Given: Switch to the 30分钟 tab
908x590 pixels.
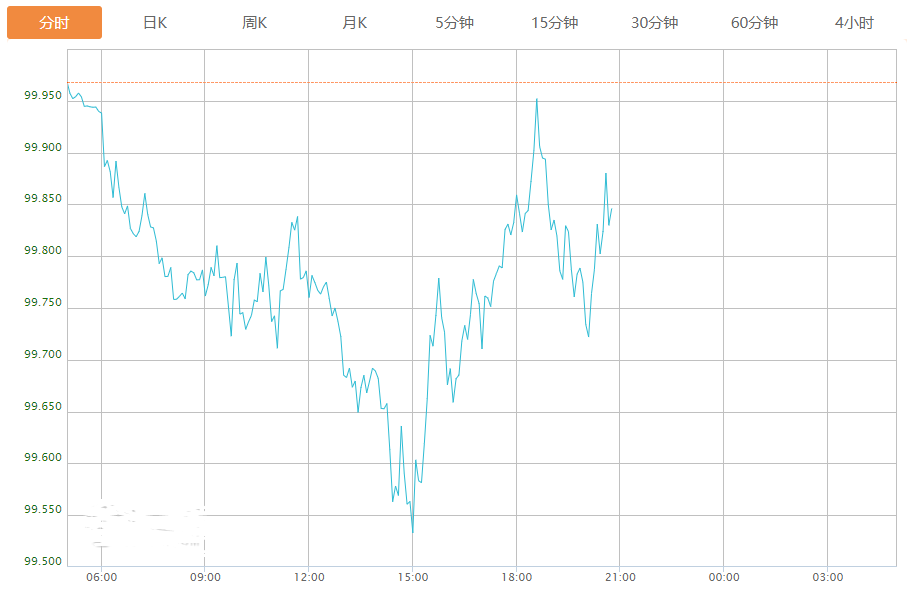Looking at the screenshot, I should tap(655, 23).
